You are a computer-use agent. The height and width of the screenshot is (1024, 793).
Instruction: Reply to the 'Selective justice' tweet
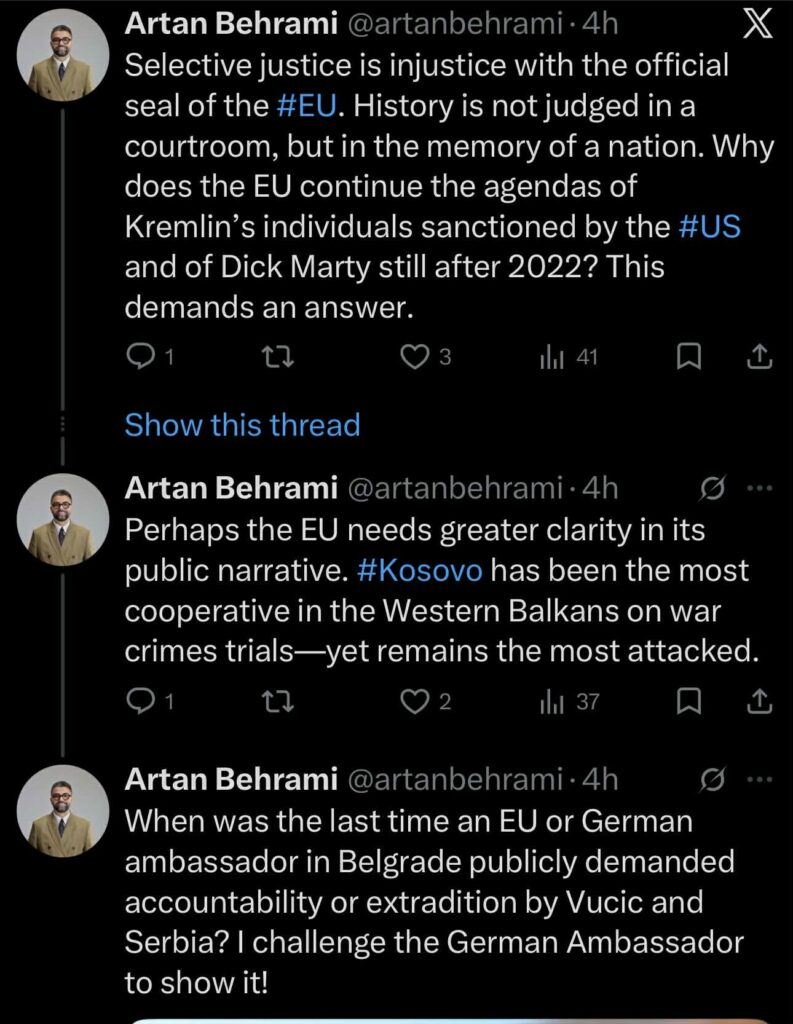[x=140, y=357]
